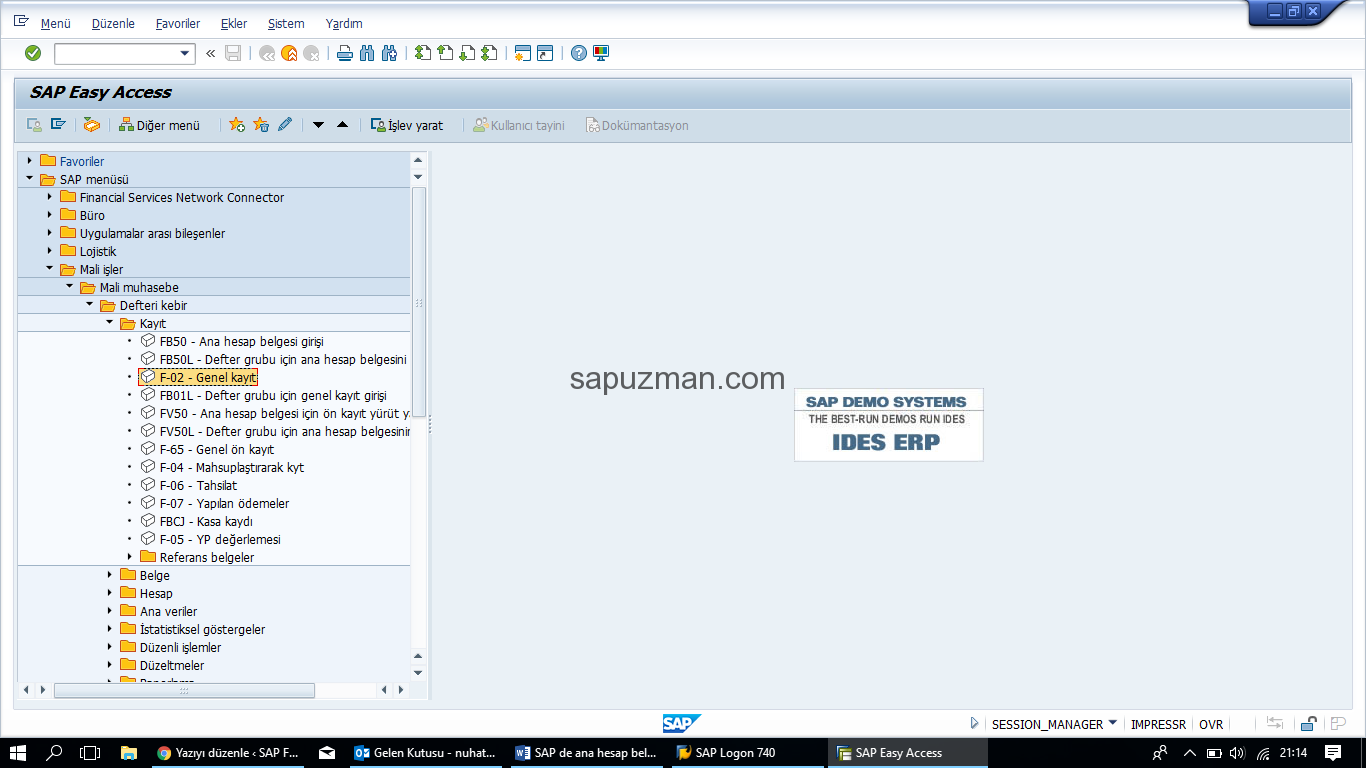Open the Yardım menu
Image resolution: width=1366 pixels, height=768 pixels.
tap(344, 24)
